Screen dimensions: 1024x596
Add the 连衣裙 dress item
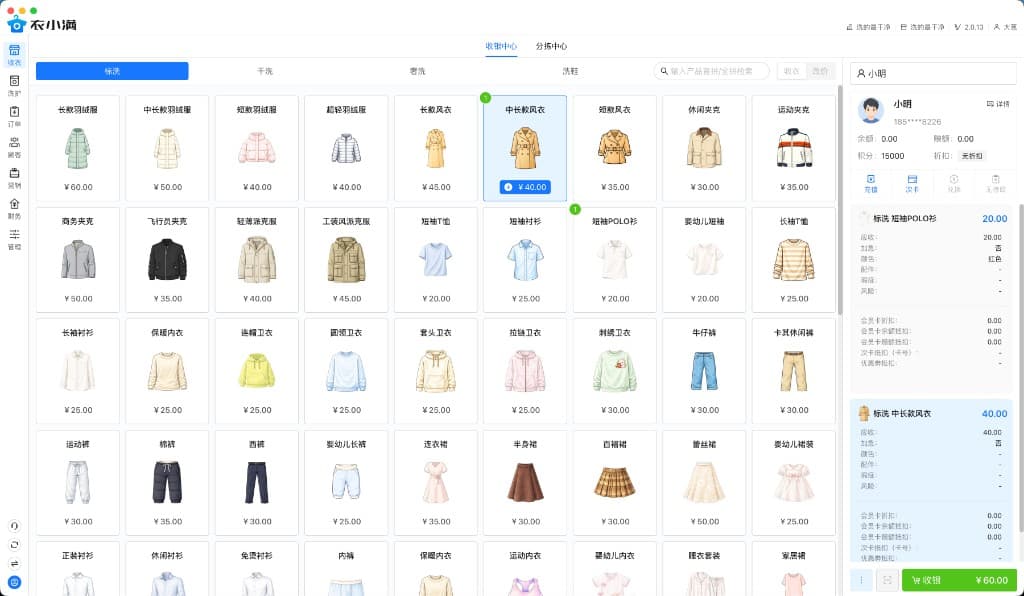[436, 483]
